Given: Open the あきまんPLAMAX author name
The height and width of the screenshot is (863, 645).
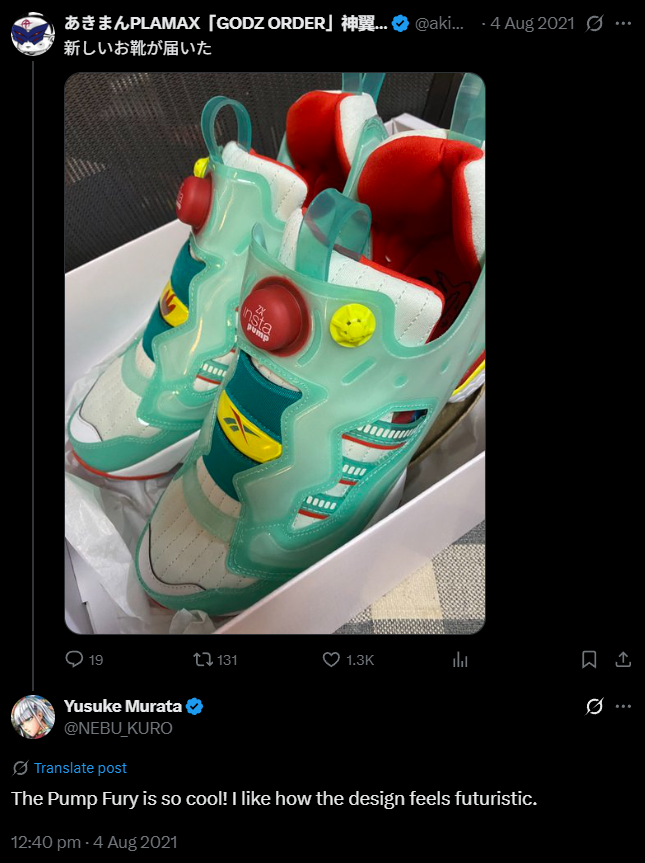Looking at the screenshot, I should coord(226,23).
